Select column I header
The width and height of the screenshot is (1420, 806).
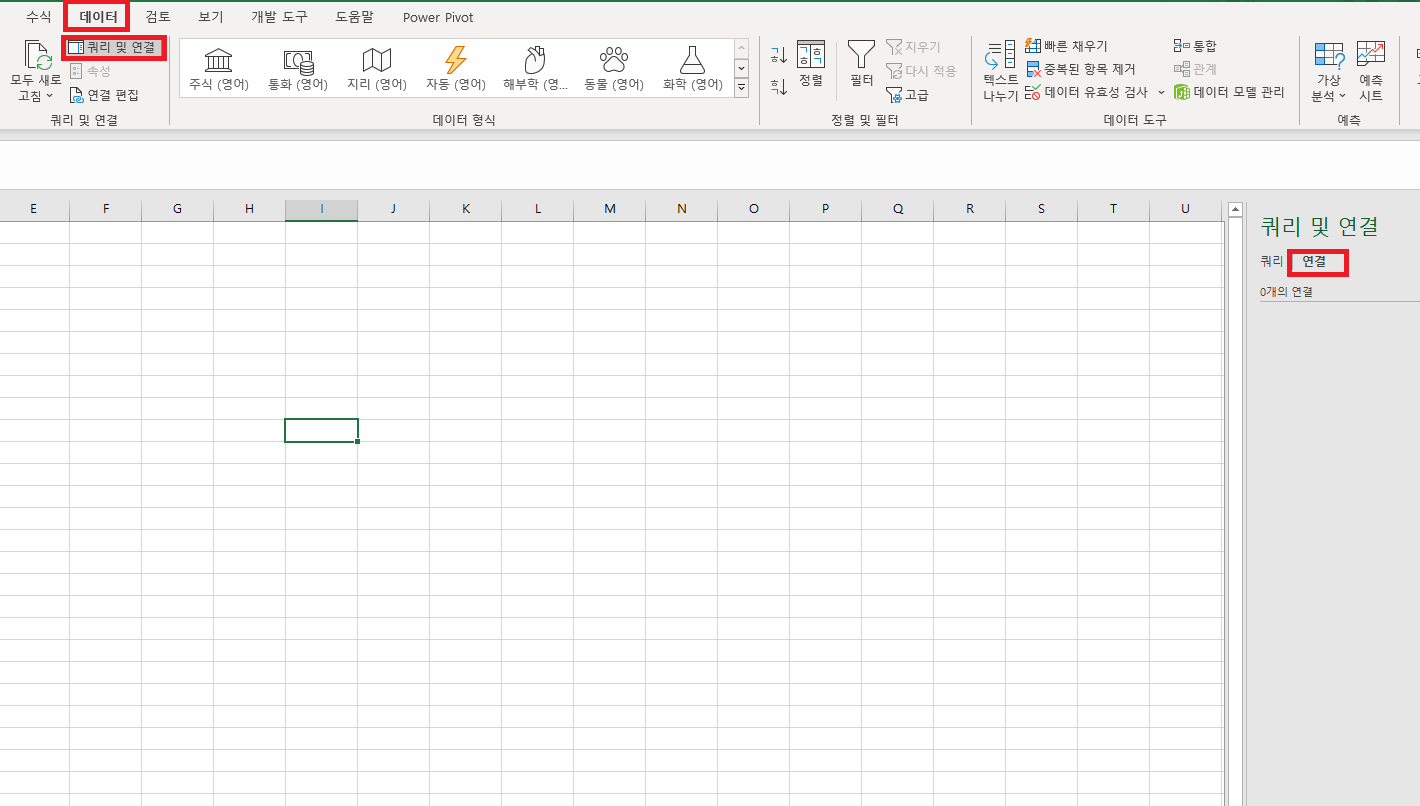[x=321, y=209]
